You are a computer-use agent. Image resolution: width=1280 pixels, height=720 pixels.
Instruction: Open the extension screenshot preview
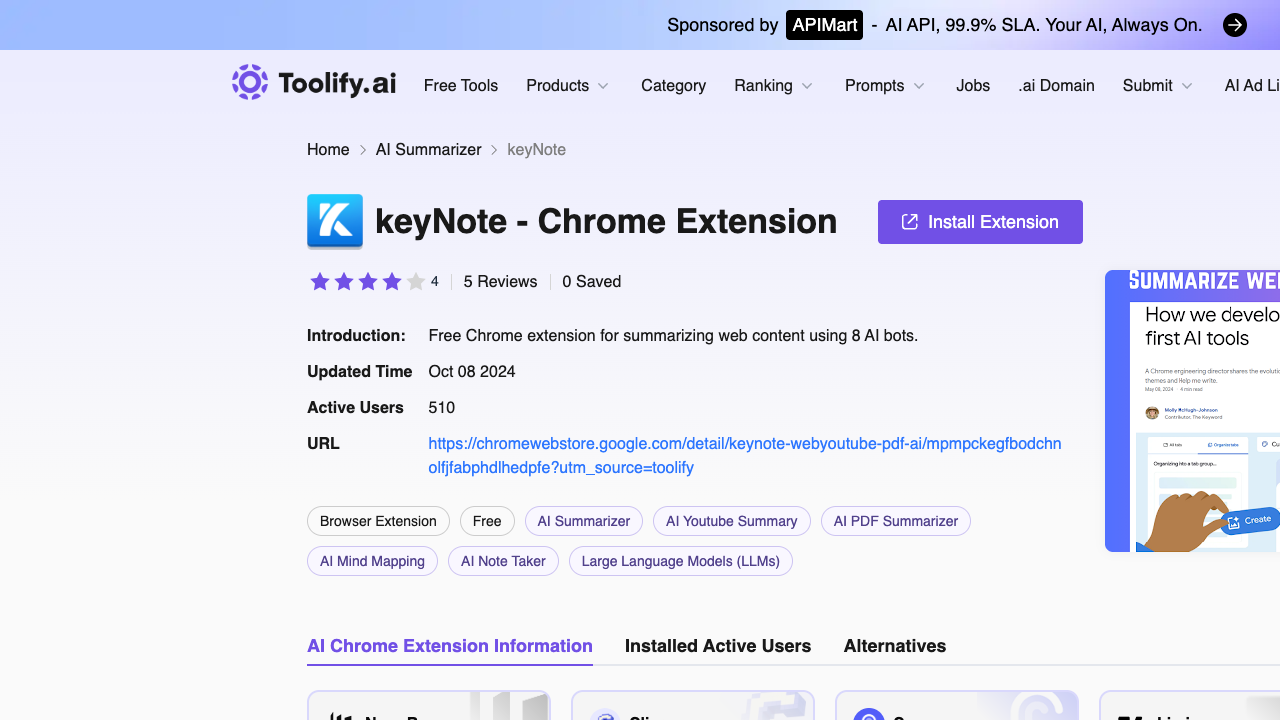pyautogui.click(x=1192, y=411)
